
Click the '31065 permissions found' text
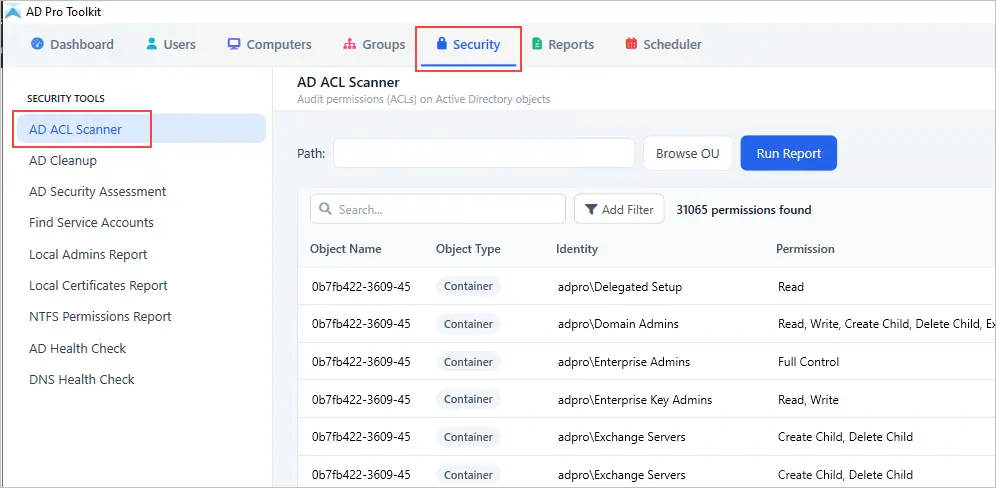click(x=744, y=210)
